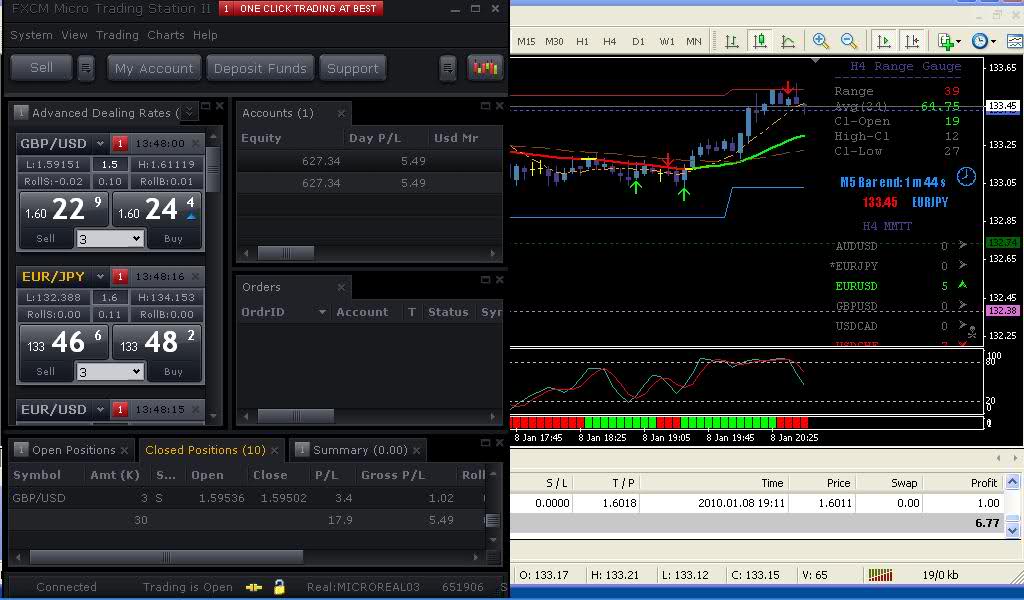Click Buy on the EUR/JPY rate panel
The height and width of the screenshot is (600, 1024).
point(173,371)
